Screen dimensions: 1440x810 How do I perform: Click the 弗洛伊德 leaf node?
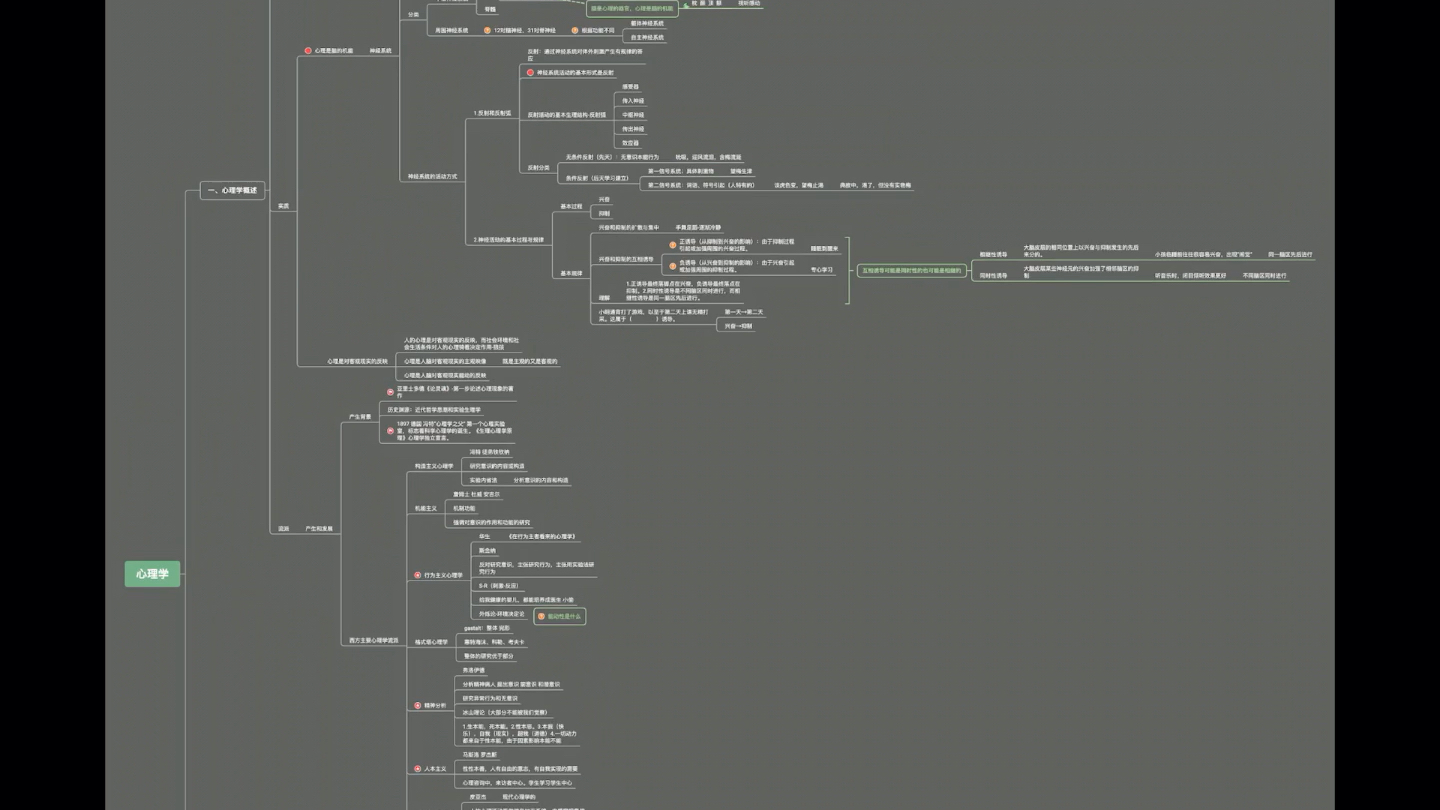[473, 670]
